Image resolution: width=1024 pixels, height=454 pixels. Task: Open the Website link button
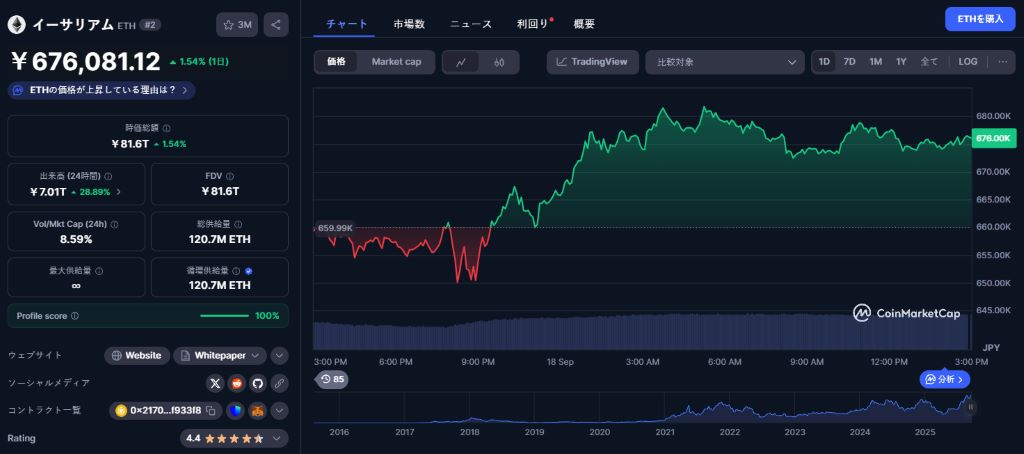coord(136,355)
